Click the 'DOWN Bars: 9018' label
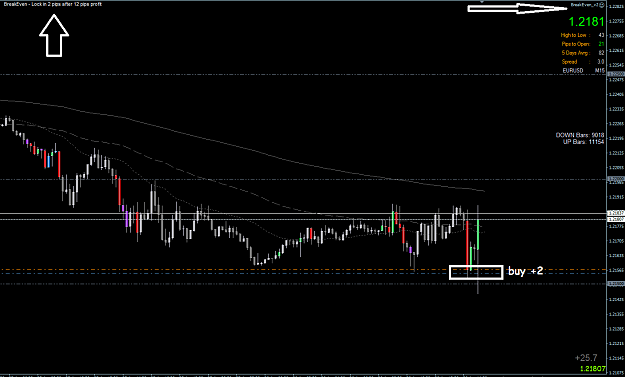 pyautogui.click(x=580, y=135)
